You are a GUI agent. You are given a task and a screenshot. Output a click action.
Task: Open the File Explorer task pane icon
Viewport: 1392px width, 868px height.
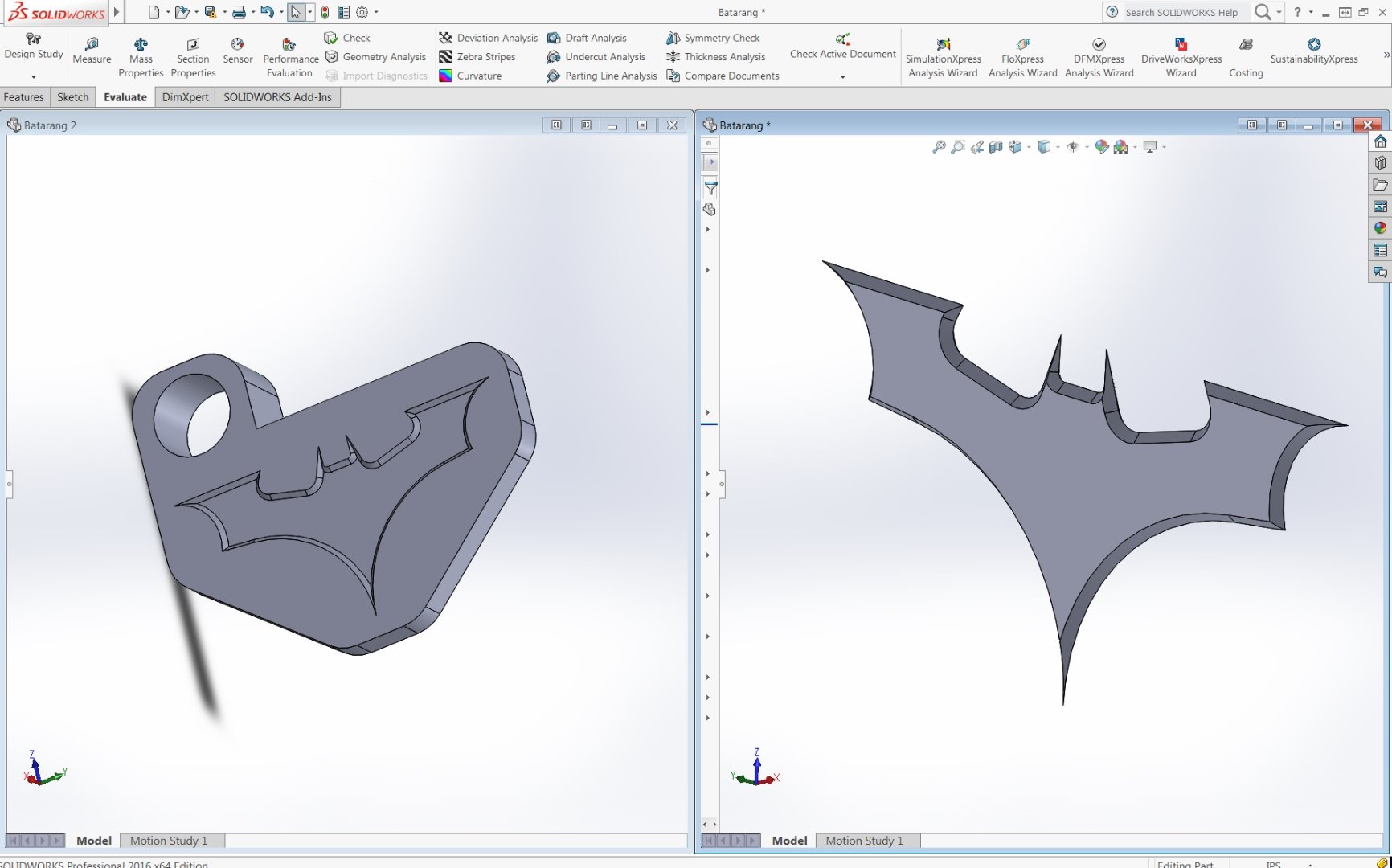tap(1380, 185)
